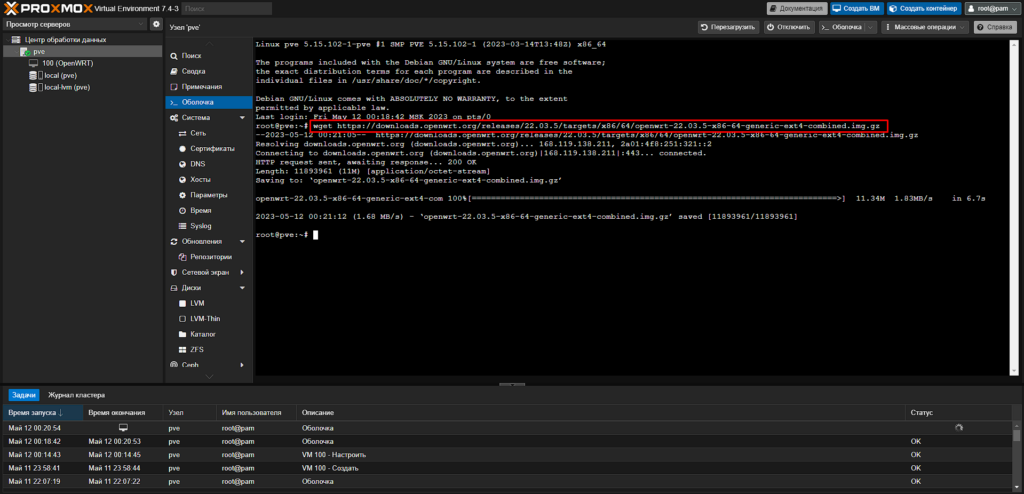Click Отключить button
1024x494 pixels.
790,27
